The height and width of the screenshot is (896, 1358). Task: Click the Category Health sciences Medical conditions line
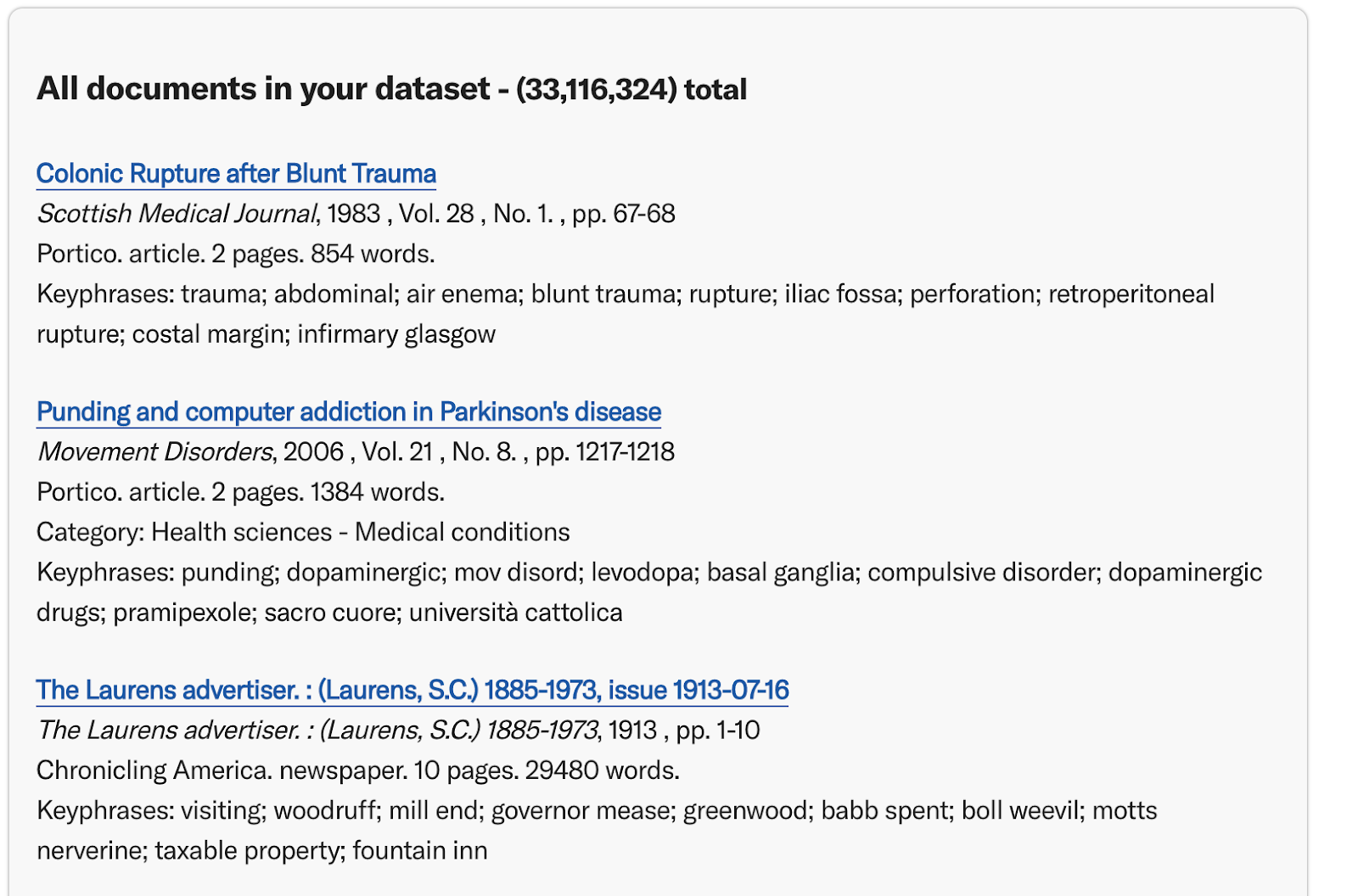point(303,532)
